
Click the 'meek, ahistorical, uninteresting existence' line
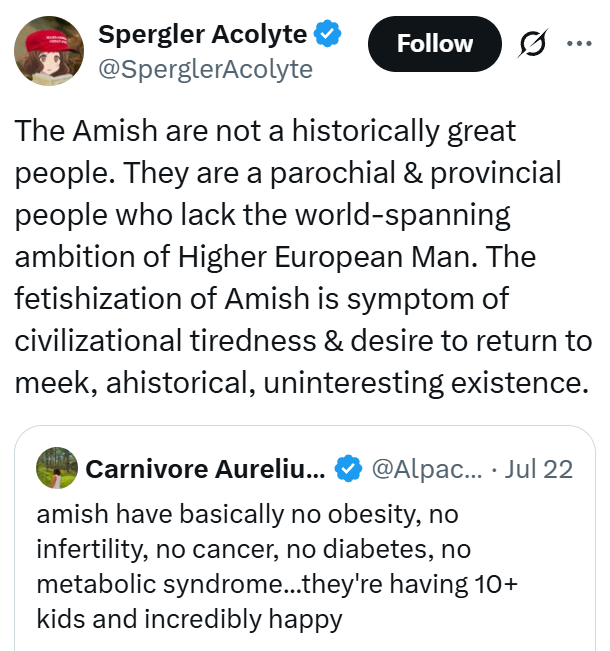coord(302,383)
